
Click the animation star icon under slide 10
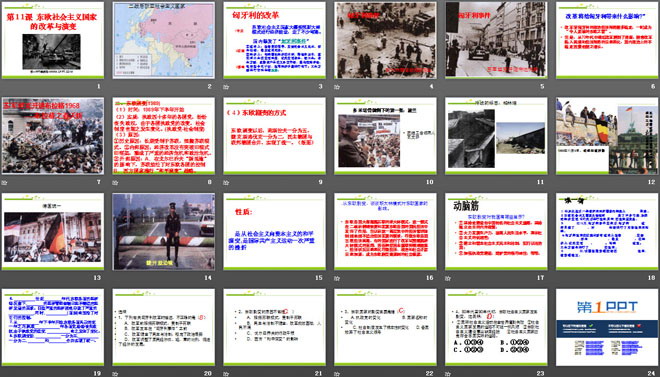(337, 183)
